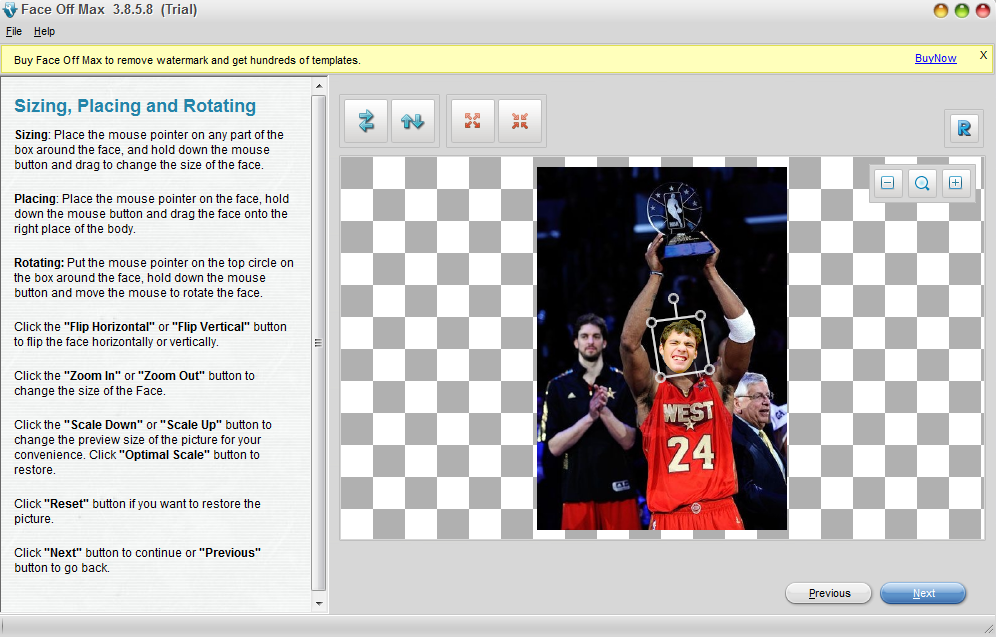Click the help panel scroll down arrow
Screen dimensions: 996x637
[x=319, y=604]
